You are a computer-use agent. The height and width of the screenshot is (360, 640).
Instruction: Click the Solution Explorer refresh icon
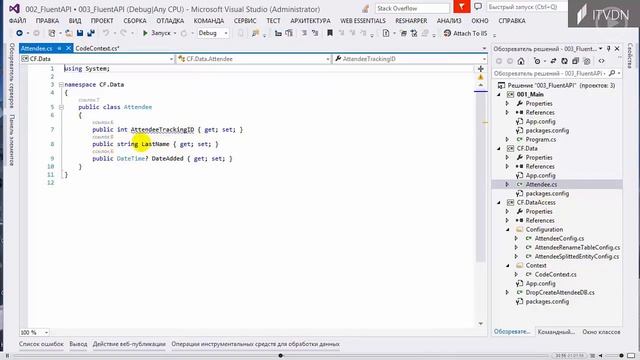coord(564,61)
